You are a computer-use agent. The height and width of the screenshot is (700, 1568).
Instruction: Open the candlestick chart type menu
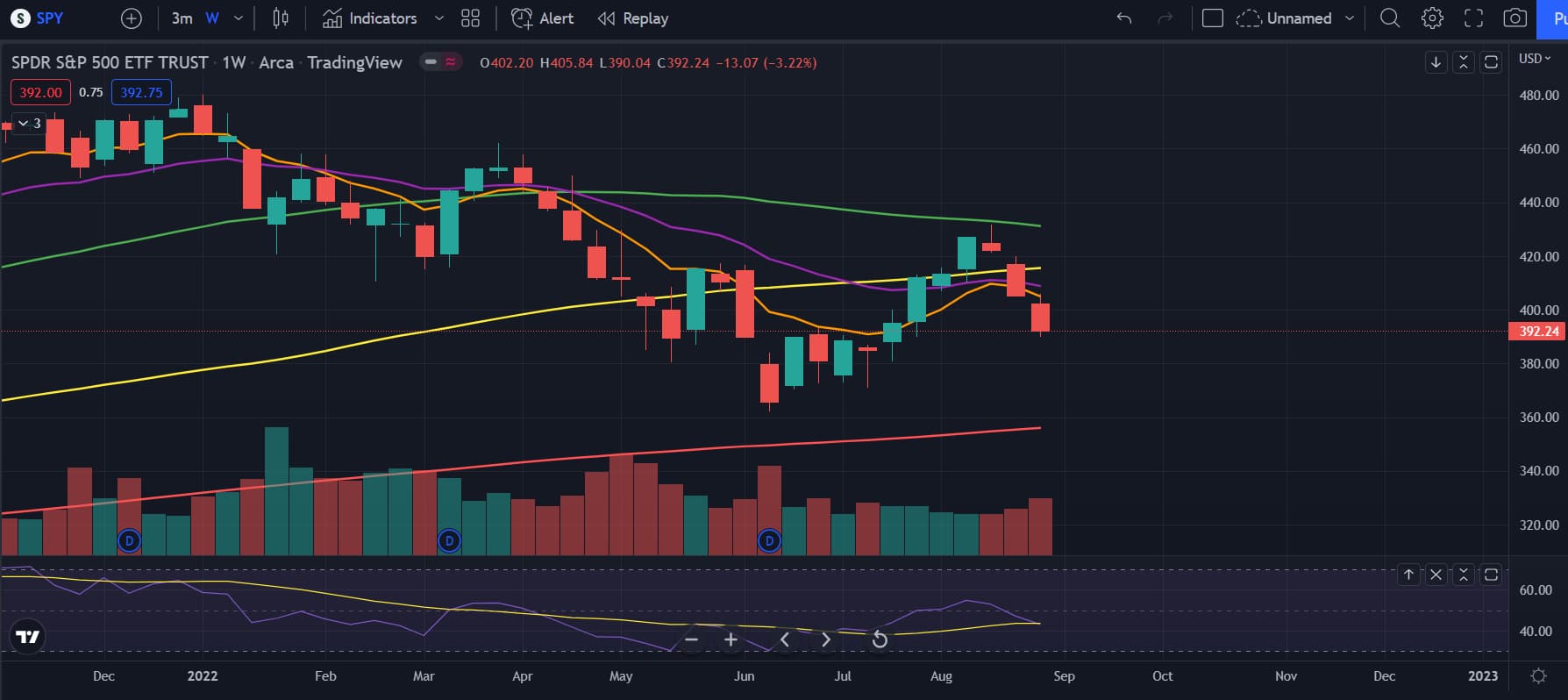[281, 18]
